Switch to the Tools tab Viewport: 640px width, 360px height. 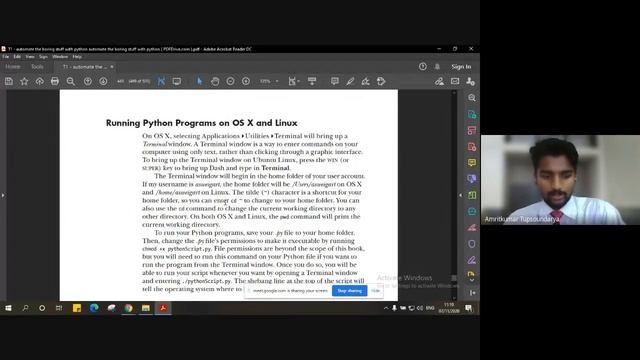click(37, 67)
